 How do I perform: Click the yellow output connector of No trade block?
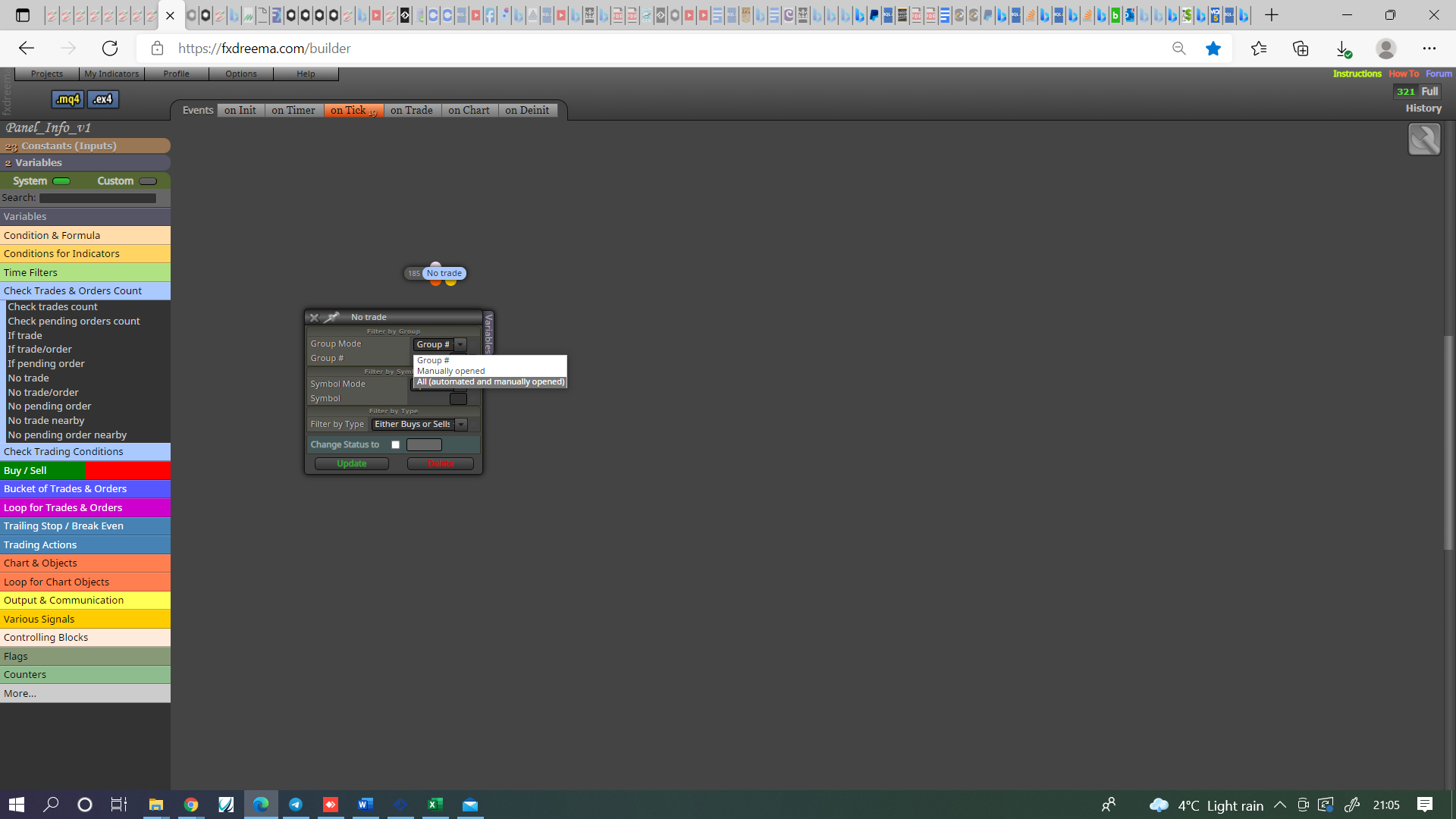tap(451, 283)
